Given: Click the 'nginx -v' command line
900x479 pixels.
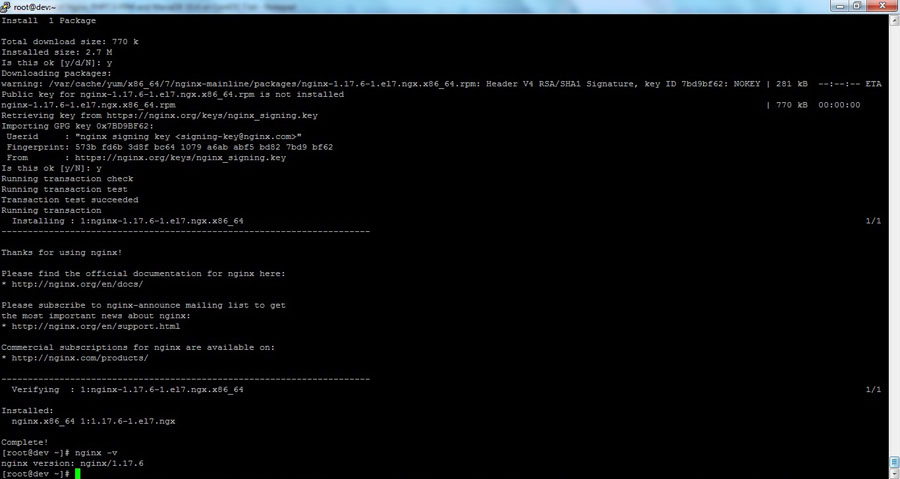Looking at the screenshot, I should pyautogui.click(x=59, y=453).
